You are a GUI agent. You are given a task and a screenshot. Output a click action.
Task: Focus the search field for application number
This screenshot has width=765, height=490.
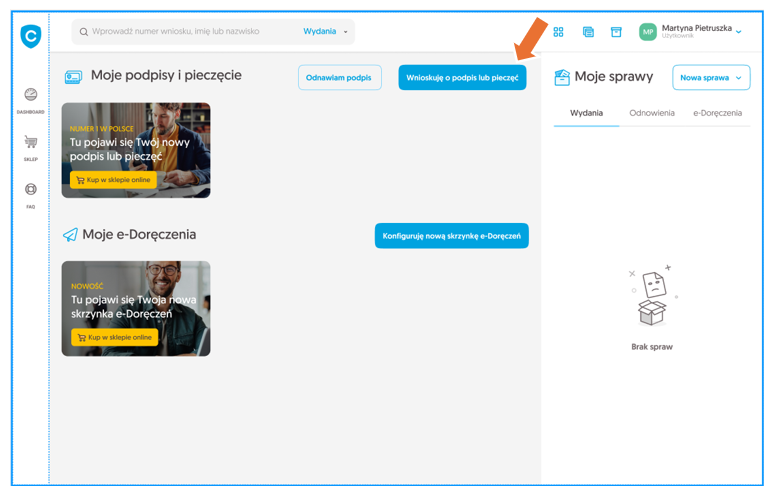(190, 32)
